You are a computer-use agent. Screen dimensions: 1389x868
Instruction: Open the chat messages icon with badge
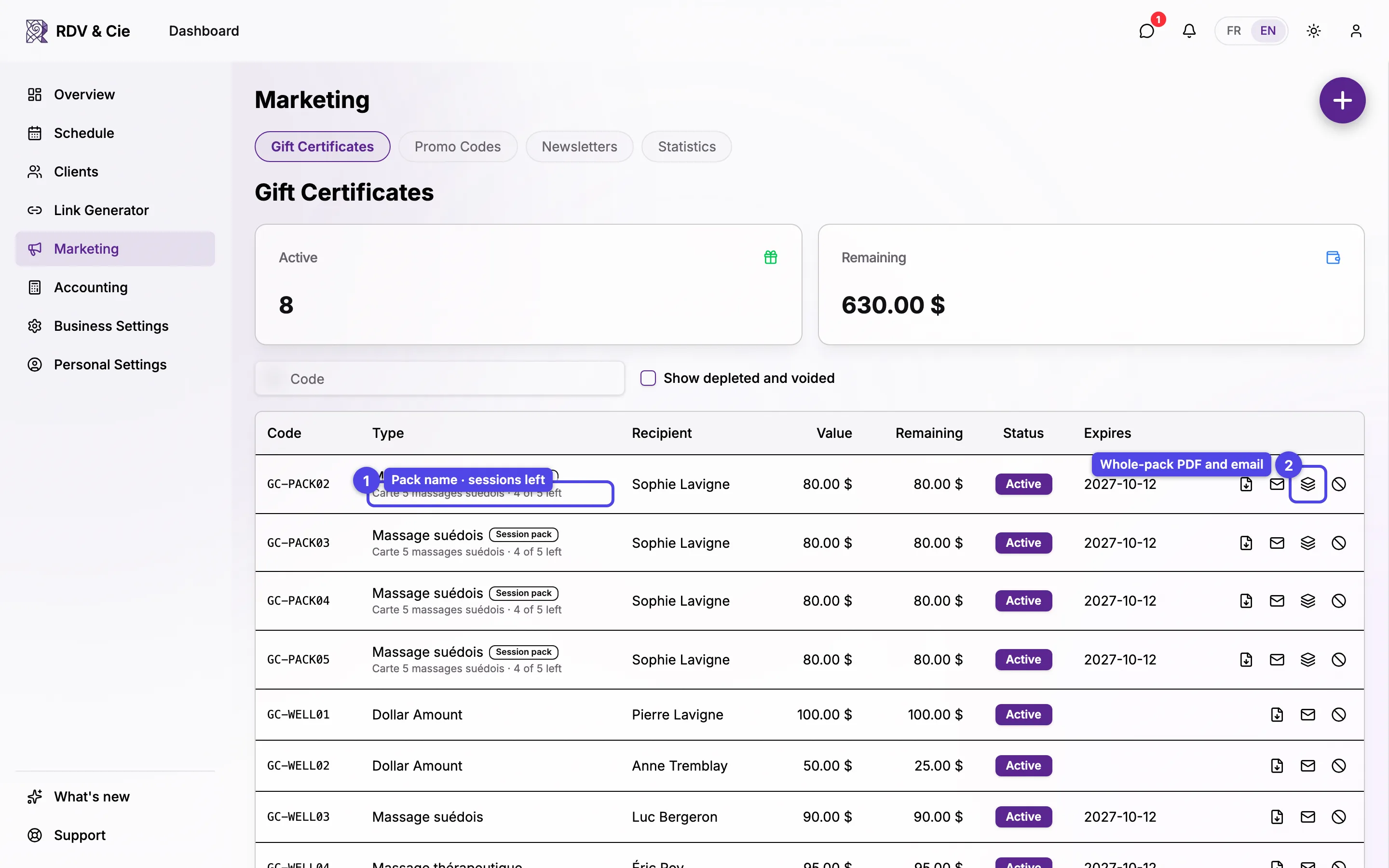tap(1146, 30)
